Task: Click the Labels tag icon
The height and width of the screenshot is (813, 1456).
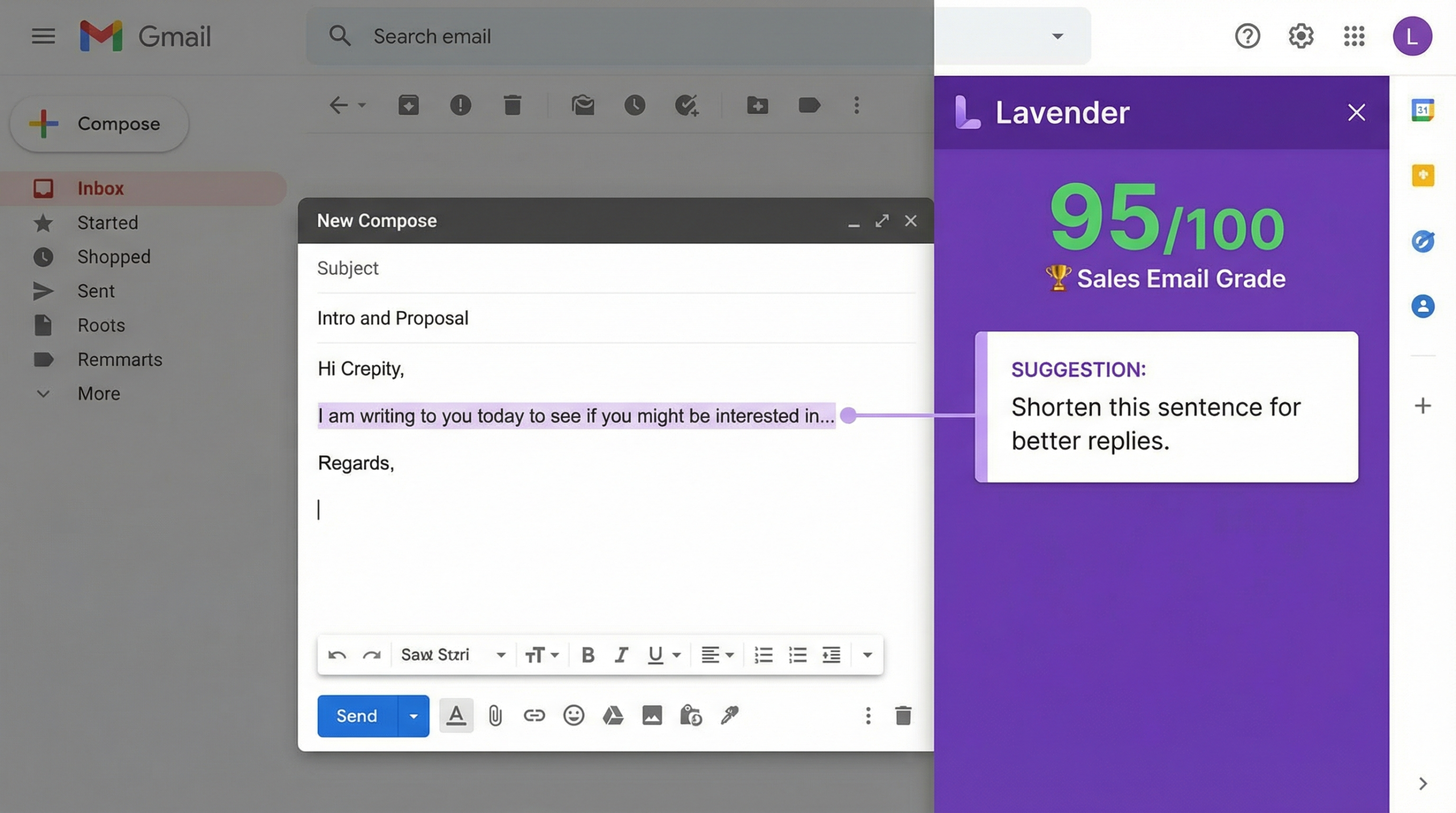Action: pyautogui.click(x=809, y=105)
